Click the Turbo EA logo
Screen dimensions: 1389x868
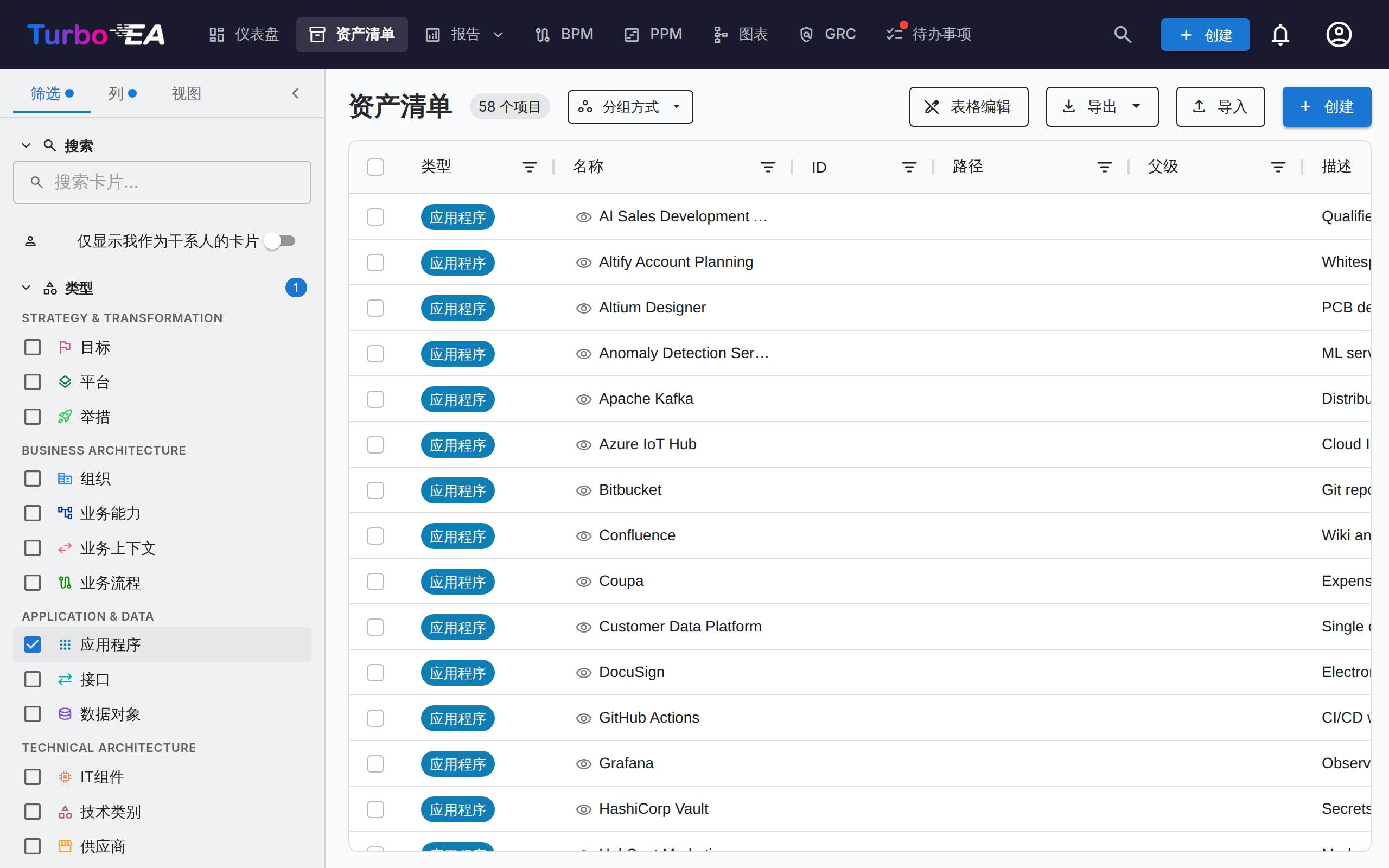click(x=96, y=34)
